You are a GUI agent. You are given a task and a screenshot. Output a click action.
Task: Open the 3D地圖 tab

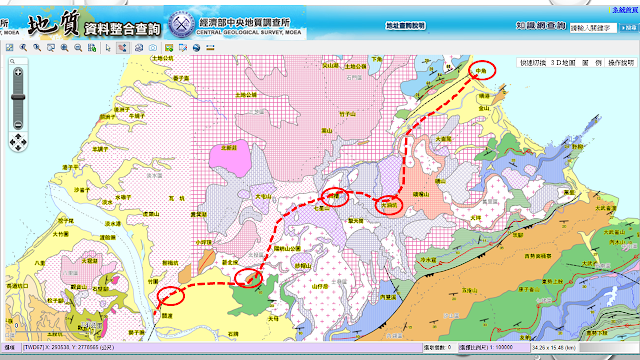click(x=563, y=63)
